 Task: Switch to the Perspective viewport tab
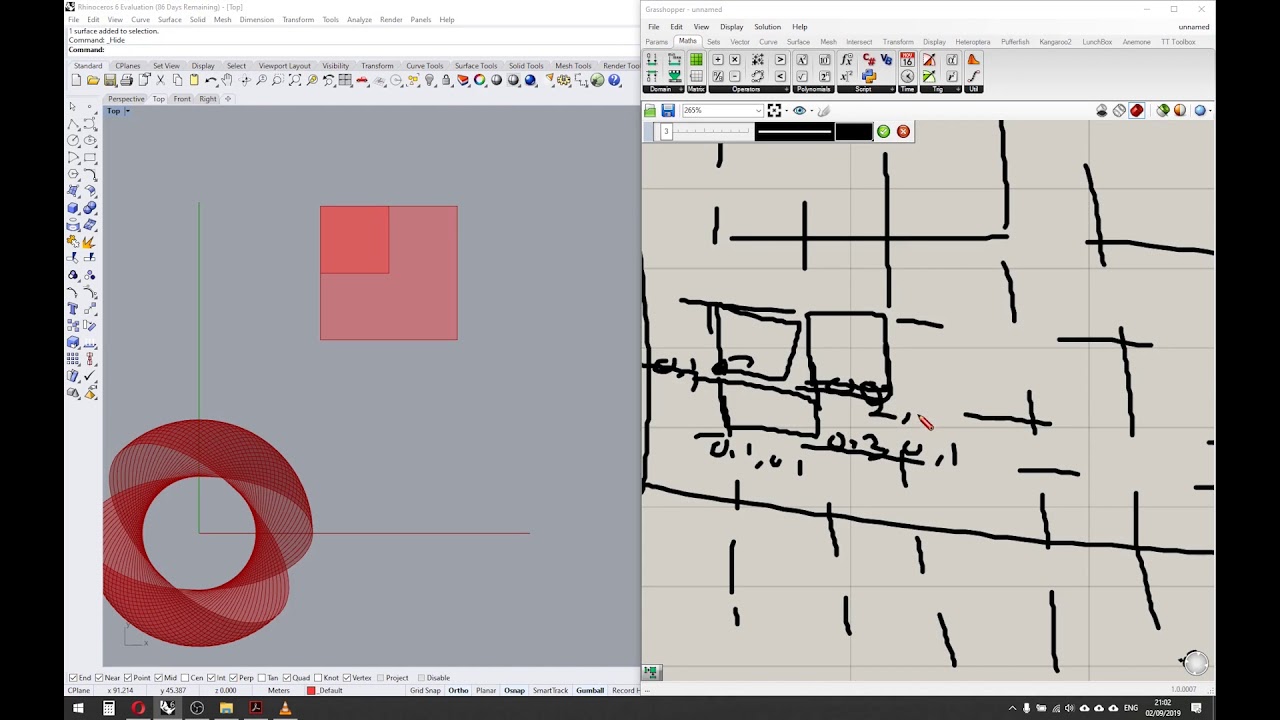coord(126,99)
